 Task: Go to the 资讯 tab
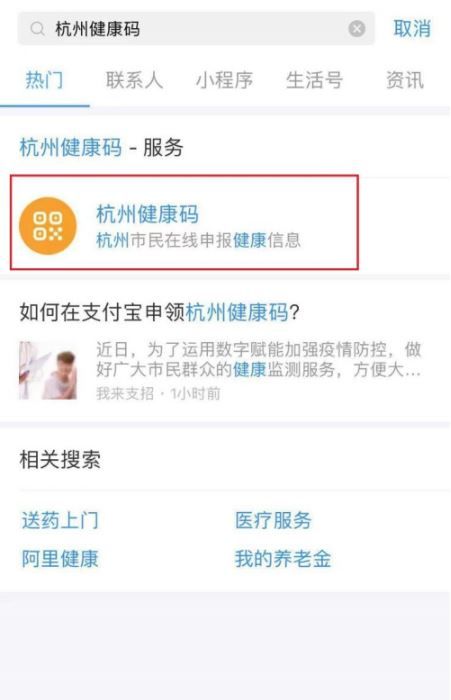405,80
